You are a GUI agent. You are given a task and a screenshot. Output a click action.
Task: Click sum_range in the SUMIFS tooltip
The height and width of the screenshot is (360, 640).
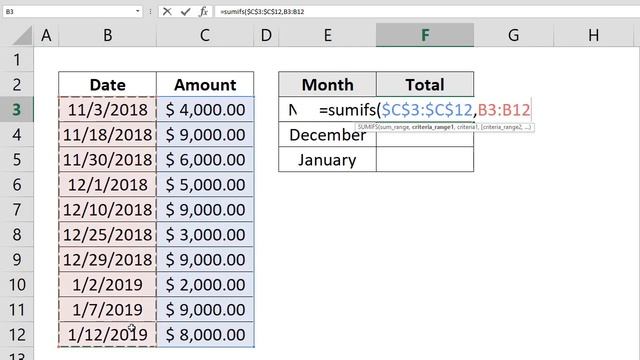tap(394, 127)
